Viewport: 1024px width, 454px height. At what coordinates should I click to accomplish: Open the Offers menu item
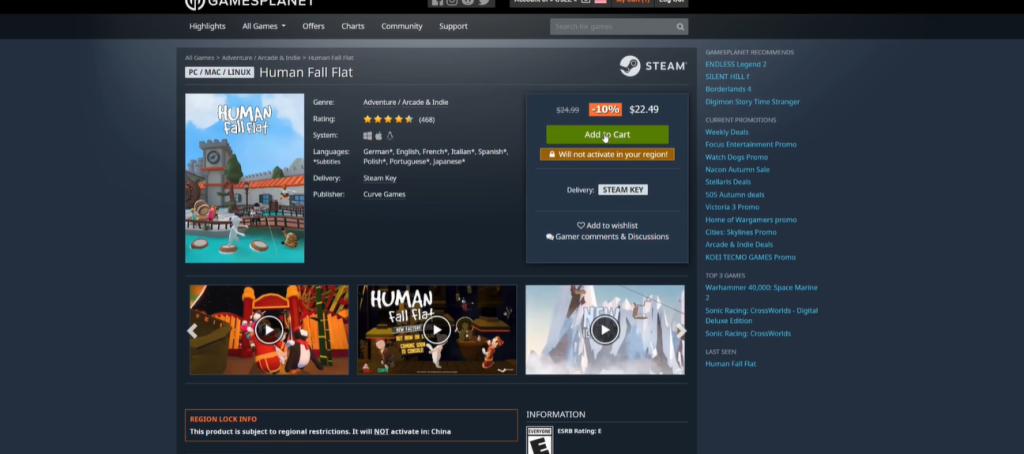click(x=313, y=26)
